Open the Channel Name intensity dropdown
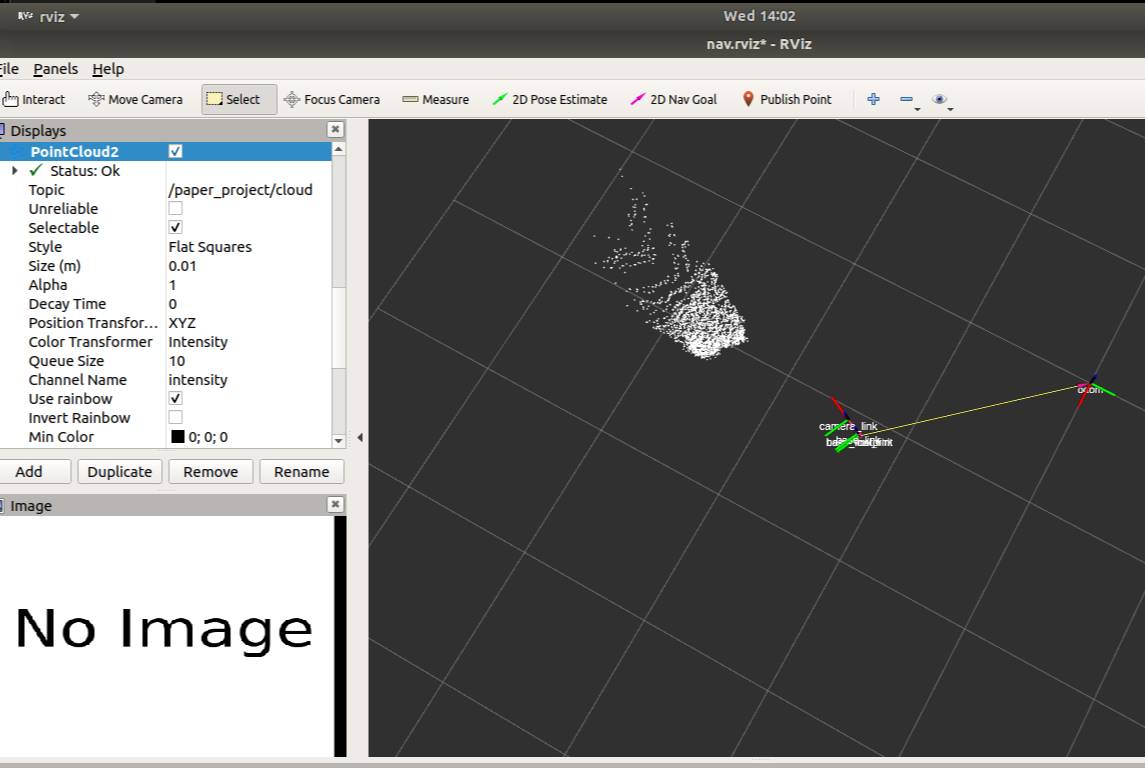Screen dimensions: 1145x768 248,380
